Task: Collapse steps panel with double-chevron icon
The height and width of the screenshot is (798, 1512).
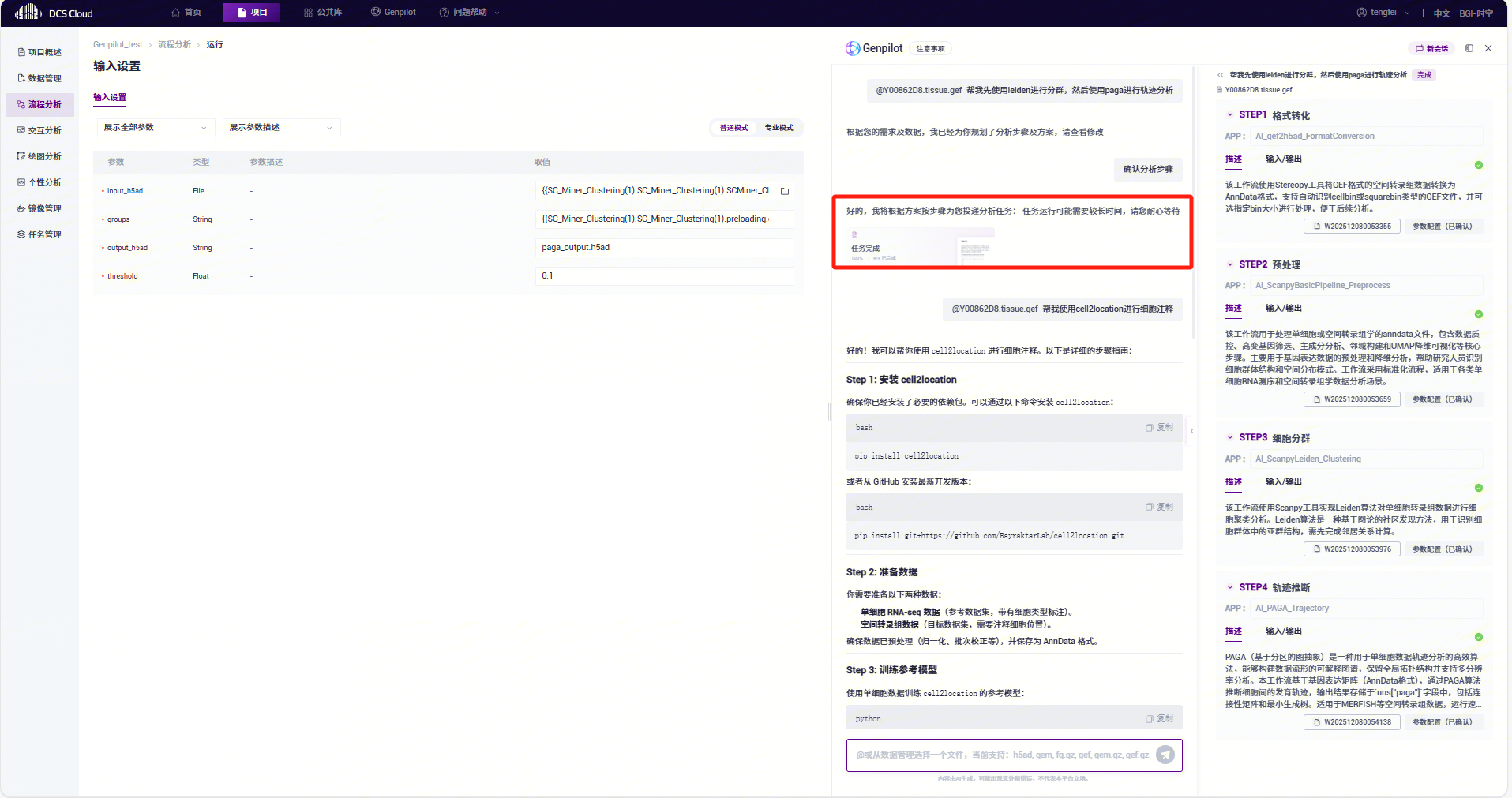Action: click(x=1221, y=75)
